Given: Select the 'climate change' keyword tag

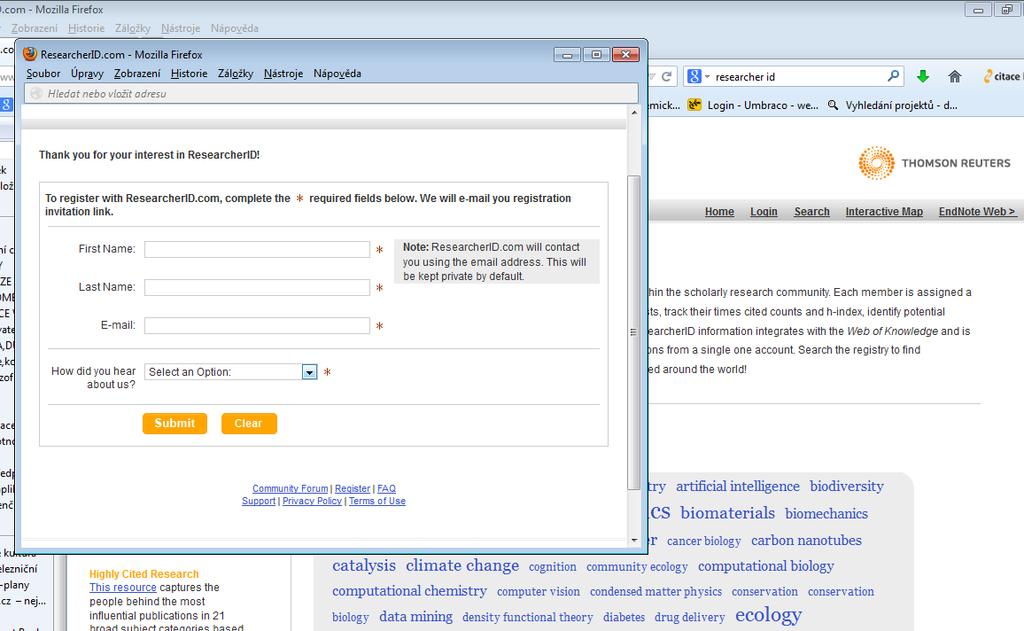Looking at the screenshot, I should coord(462,566).
